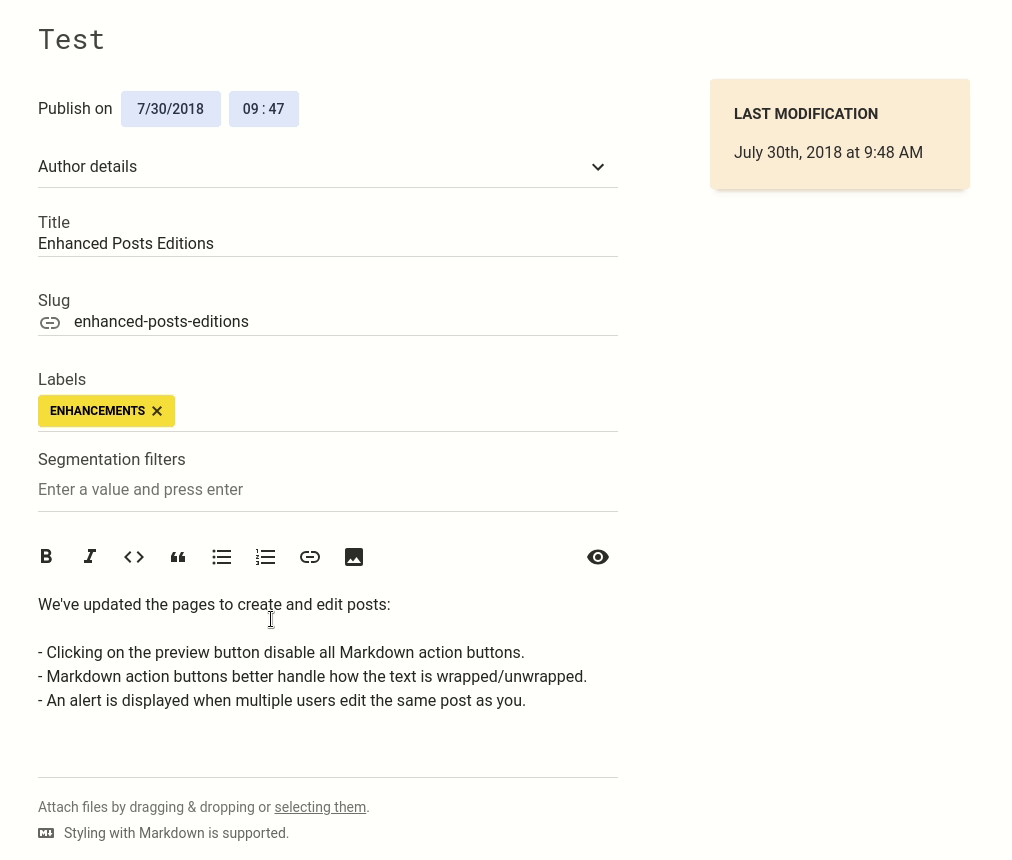
Task: Insert a bulleted list
Action: point(222,557)
